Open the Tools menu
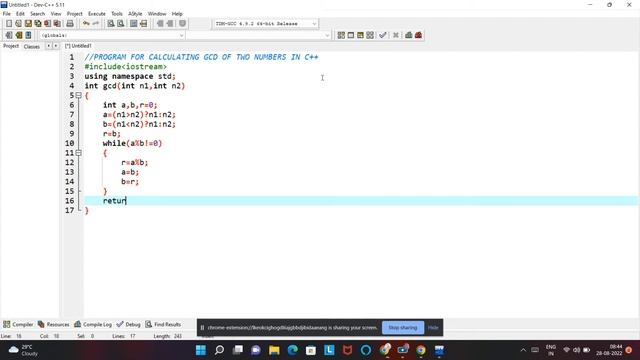The width and height of the screenshot is (640, 360). coord(117,13)
